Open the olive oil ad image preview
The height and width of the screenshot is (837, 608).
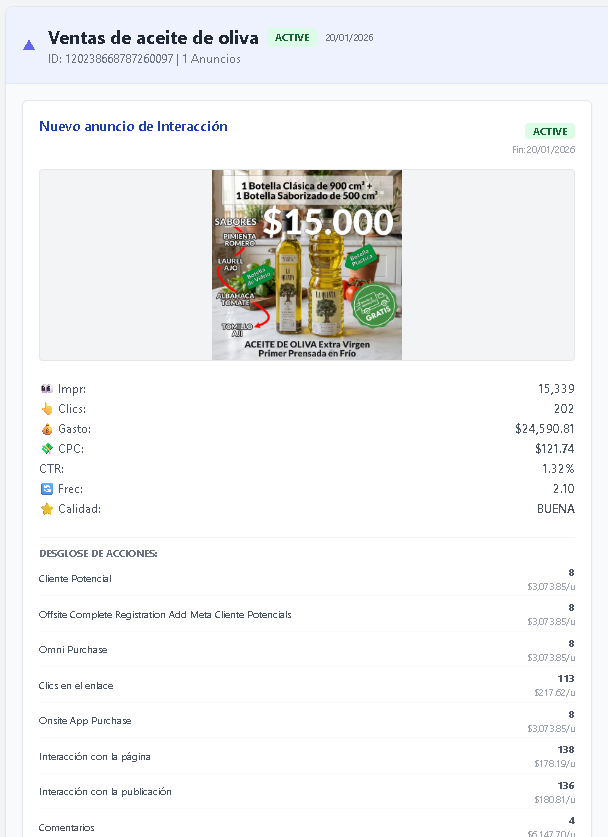click(x=306, y=265)
